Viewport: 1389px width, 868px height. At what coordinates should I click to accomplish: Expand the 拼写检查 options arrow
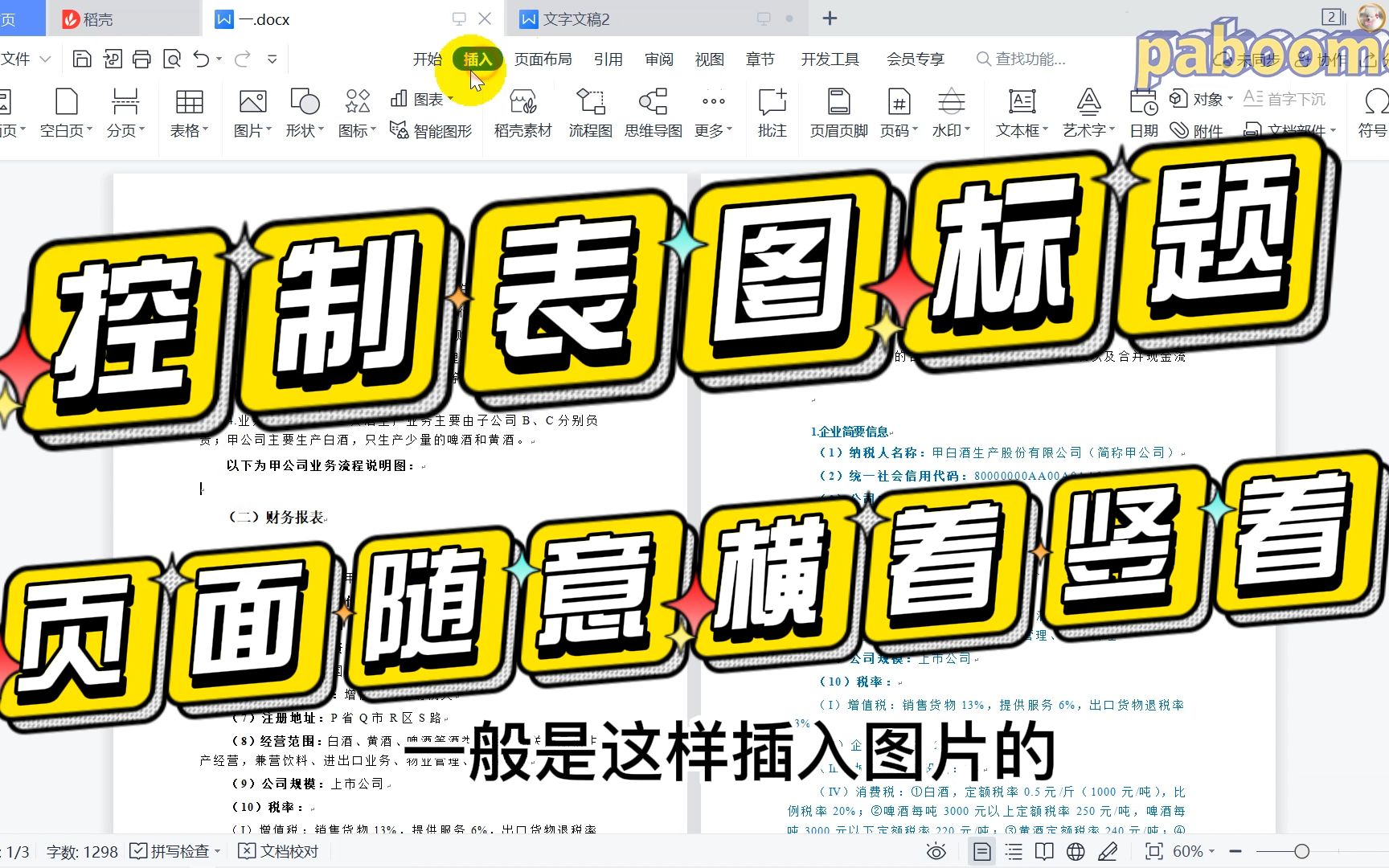[217, 852]
